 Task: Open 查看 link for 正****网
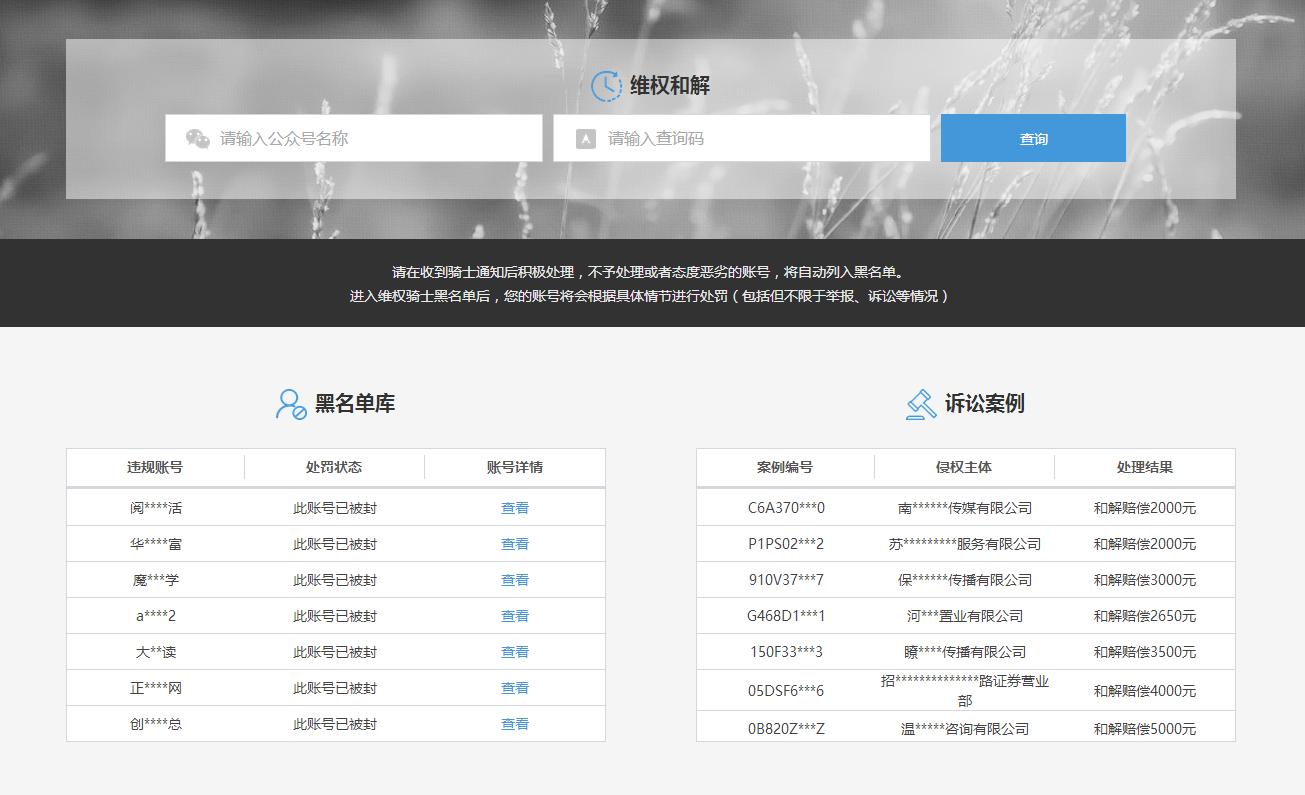tap(515, 688)
